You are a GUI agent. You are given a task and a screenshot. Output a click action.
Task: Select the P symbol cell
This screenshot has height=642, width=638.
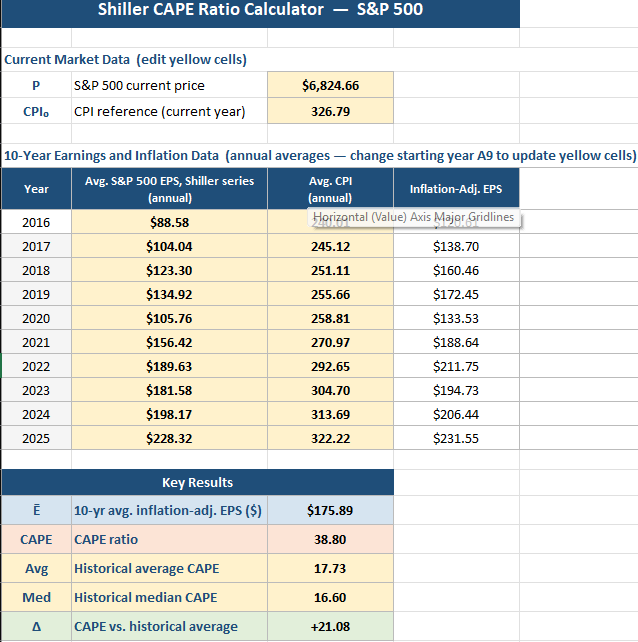tap(36, 85)
